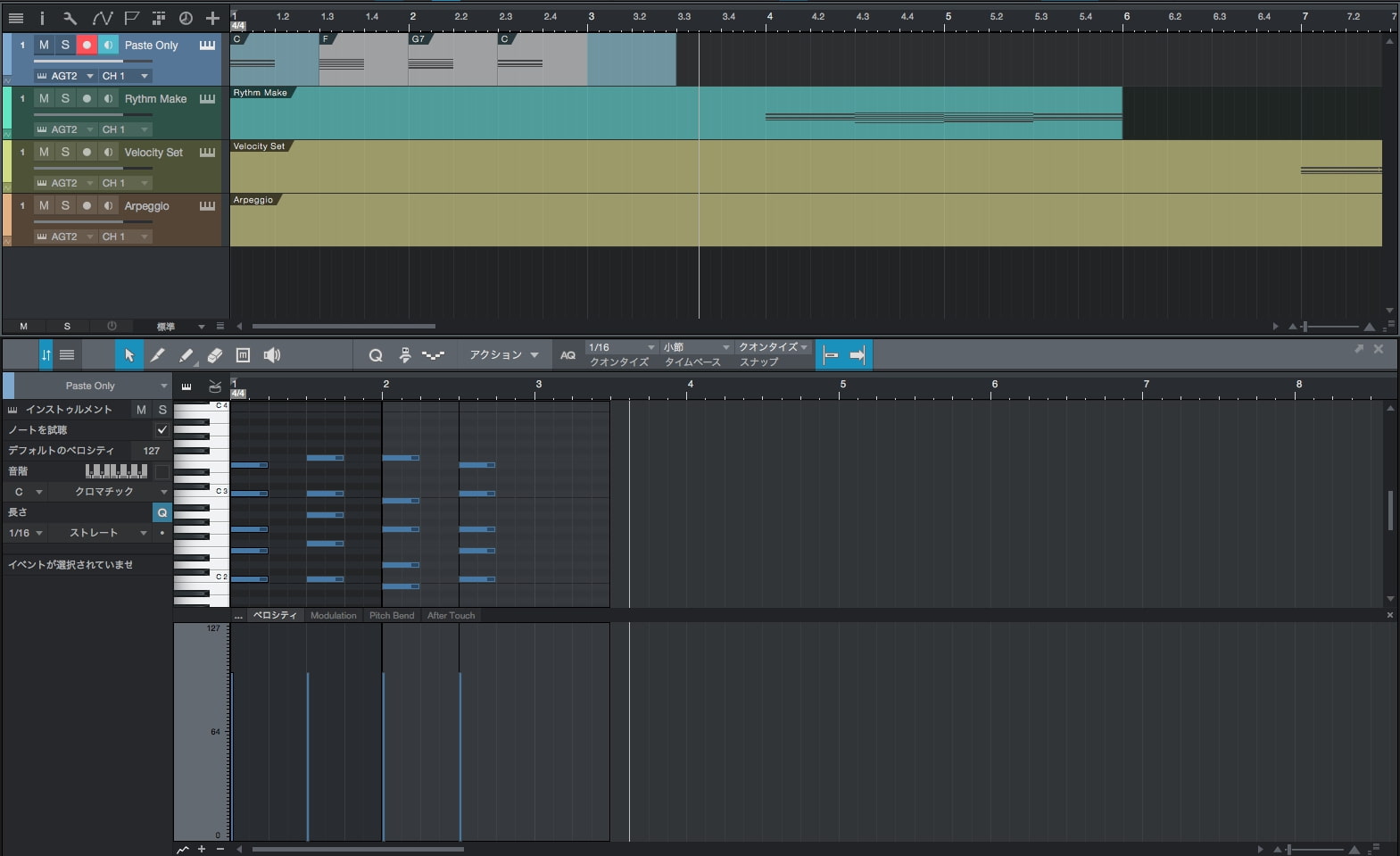This screenshot has height=856, width=1400.
Task: Open scale root C dropdown
Action: click(27, 492)
